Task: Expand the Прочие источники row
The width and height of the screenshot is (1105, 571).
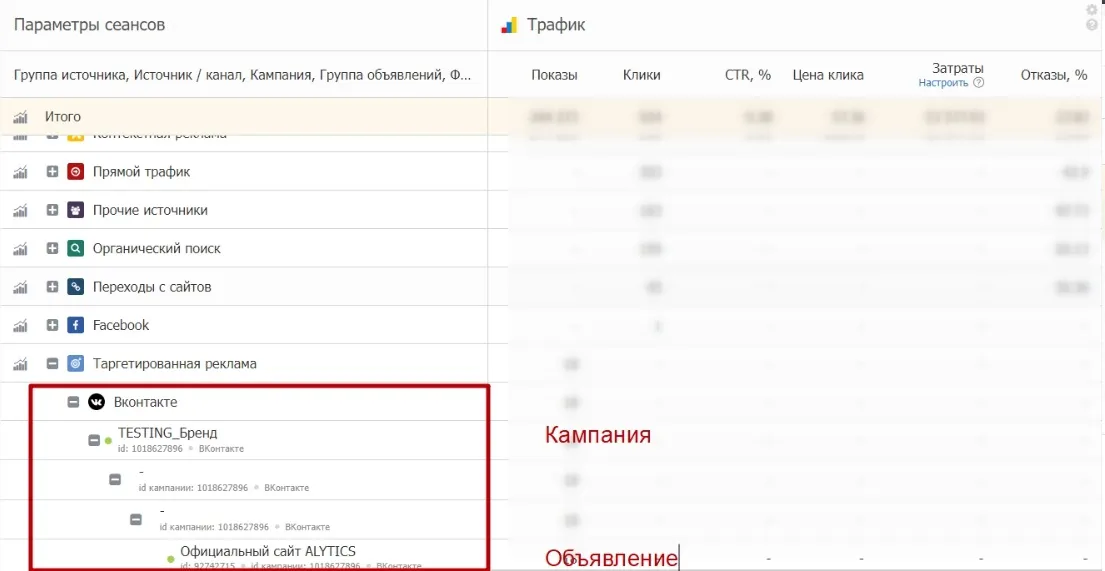Action: [52, 210]
